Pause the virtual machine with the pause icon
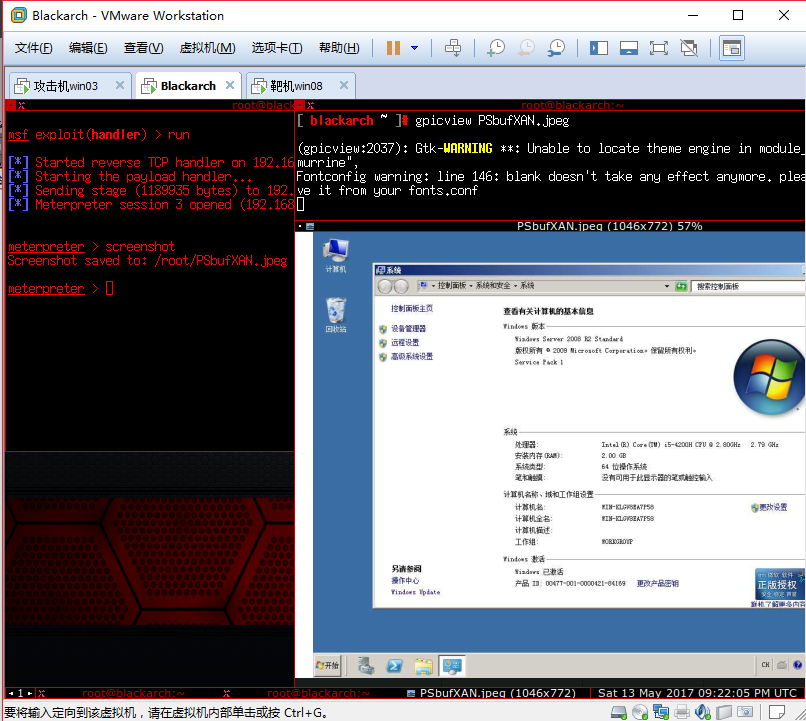Image resolution: width=806 pixels, height=721 pixels. (393, 48)
